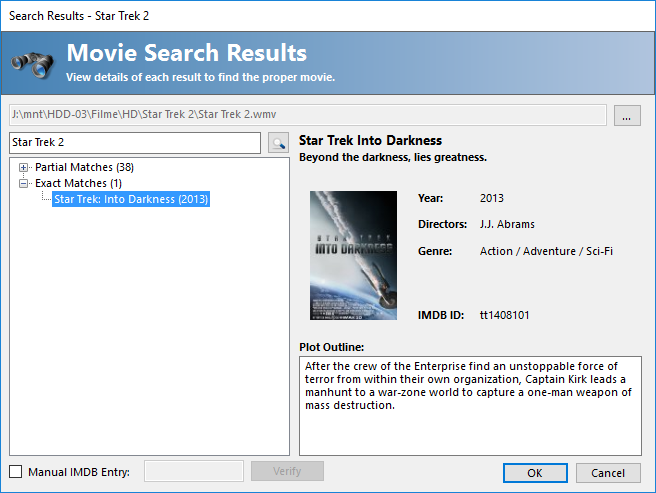The image size is (656, 493).
Task: Click the magnifier search icon button
Action: [x=278, y=143]
